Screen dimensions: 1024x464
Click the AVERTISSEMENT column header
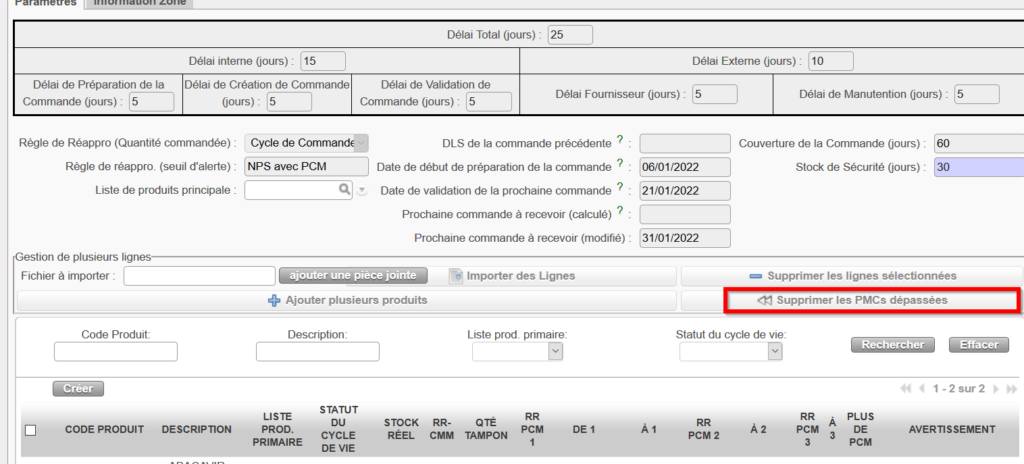(952, 429)
